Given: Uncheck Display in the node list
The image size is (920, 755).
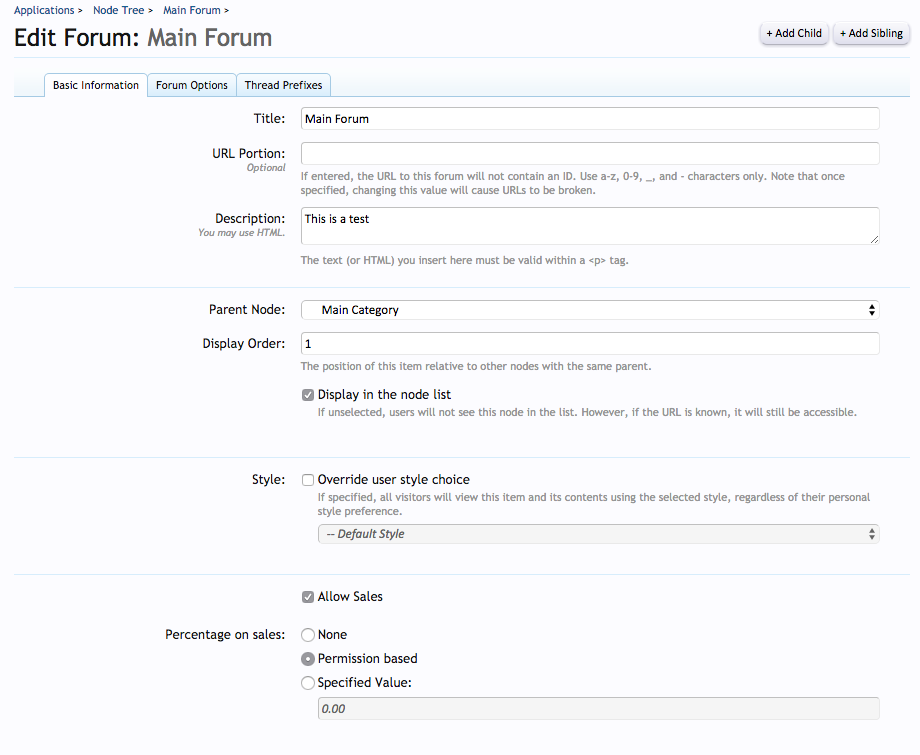Looking at the screenshot, I should 308,395.
